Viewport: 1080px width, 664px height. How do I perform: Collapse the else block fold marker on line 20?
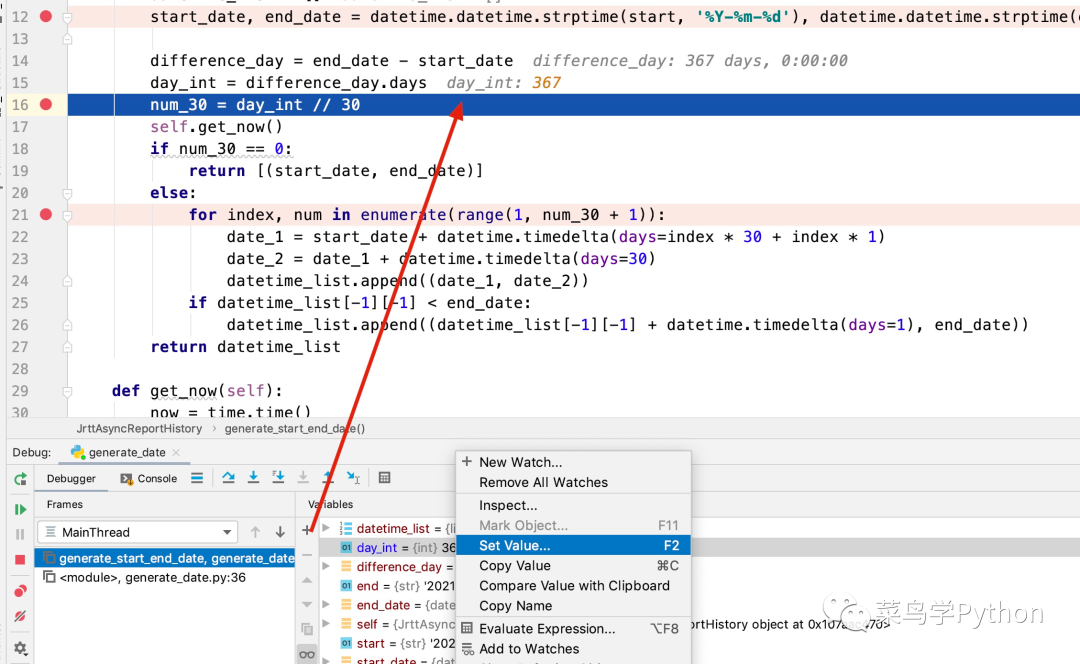tap(68, 194)
